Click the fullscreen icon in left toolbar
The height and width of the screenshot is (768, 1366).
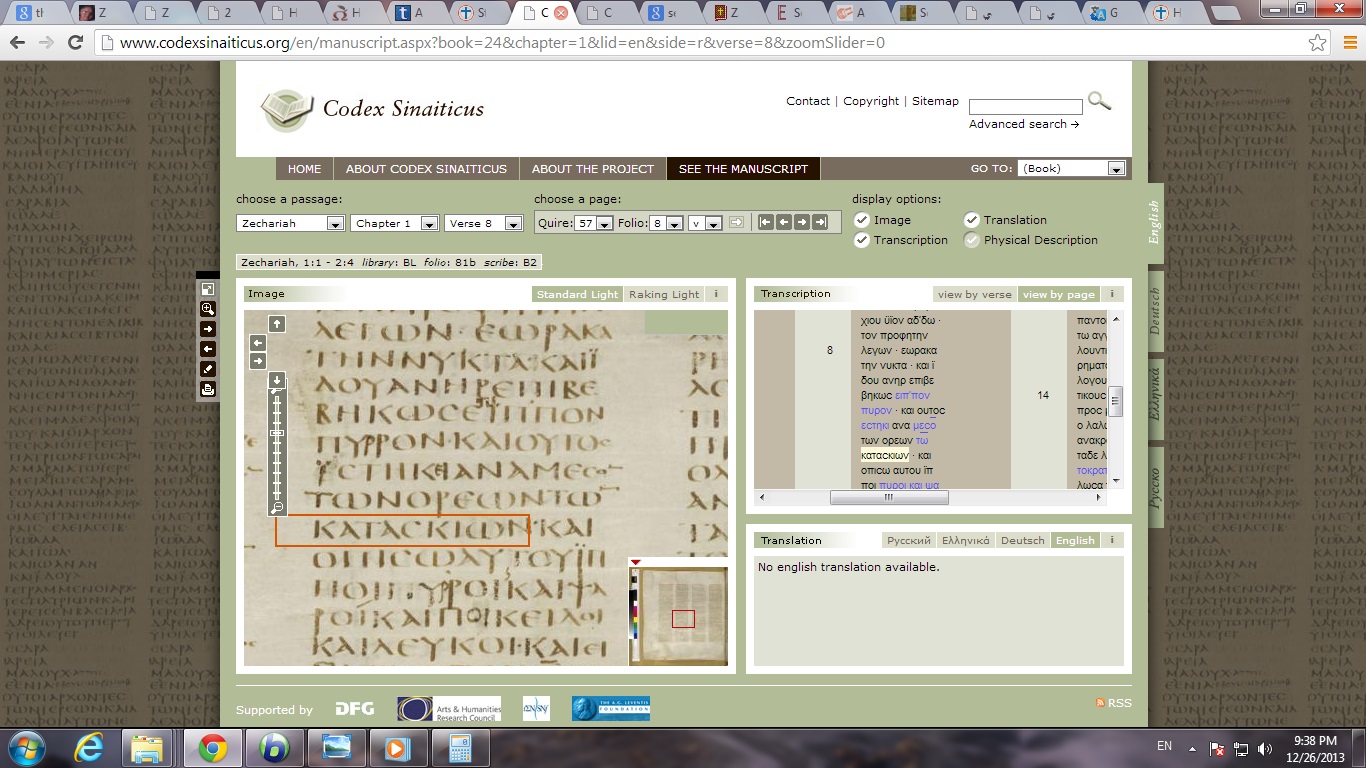(x=208, y=289)
